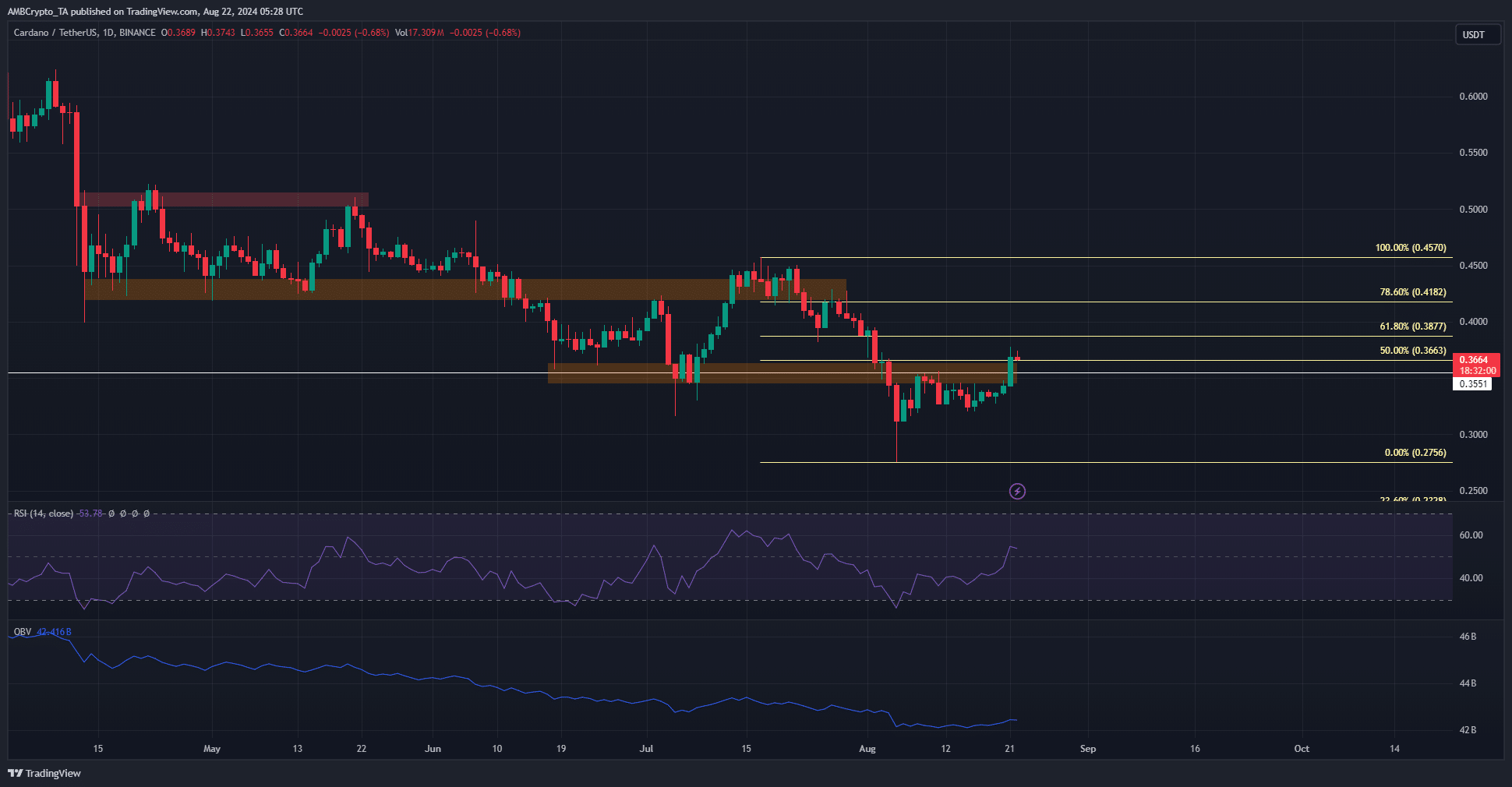1512x787 pixels.
Task: Open the USDT currency selector
Action: (1477, 34)
